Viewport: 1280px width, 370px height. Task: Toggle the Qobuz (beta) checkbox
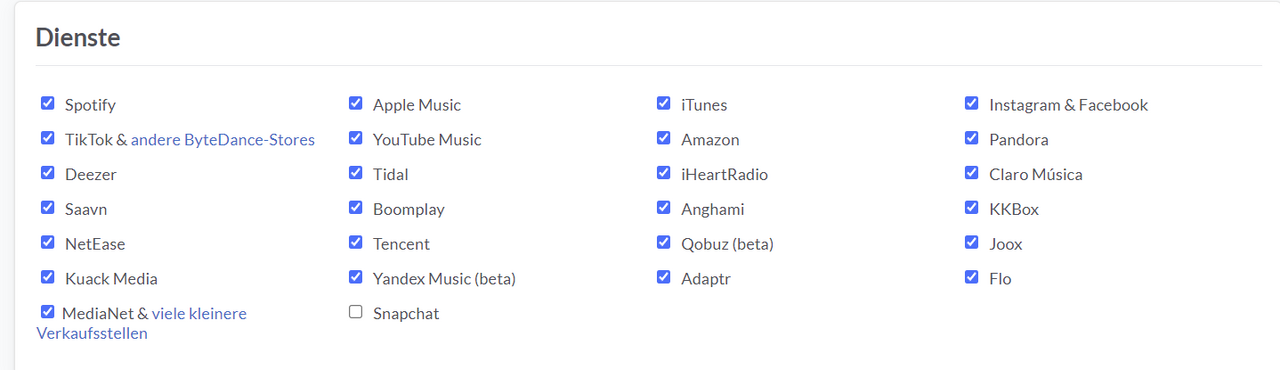(663, 242)
